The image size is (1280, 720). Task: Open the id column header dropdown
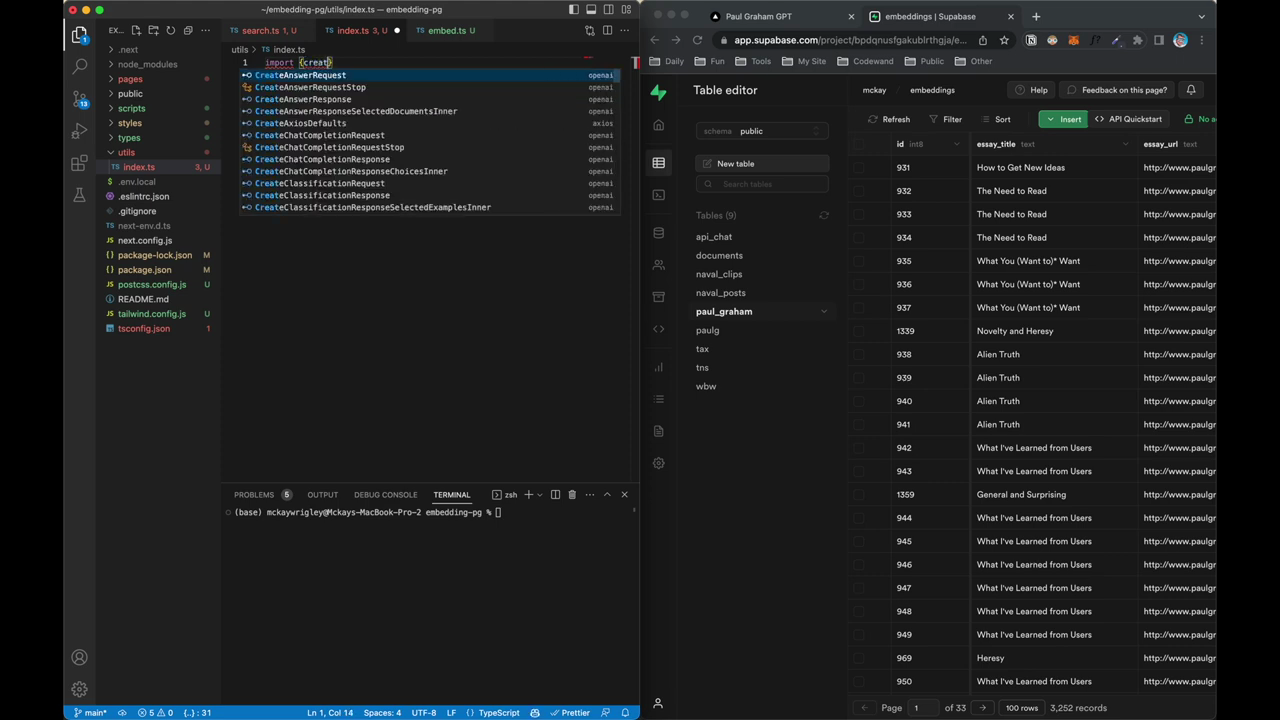[956, 144]
